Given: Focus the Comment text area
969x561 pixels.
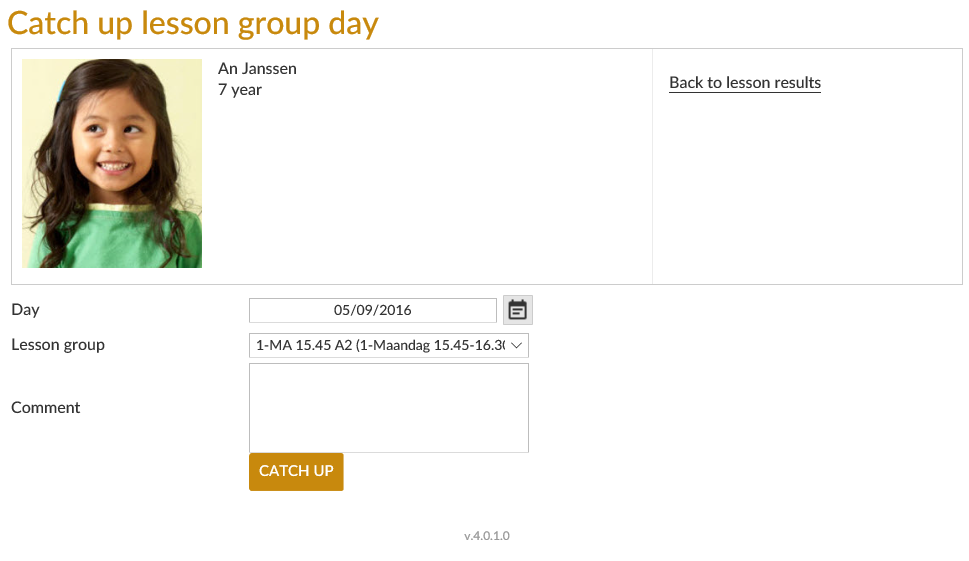Looking at the screenshot, I should pyautogui.click(x=388, y=407).
